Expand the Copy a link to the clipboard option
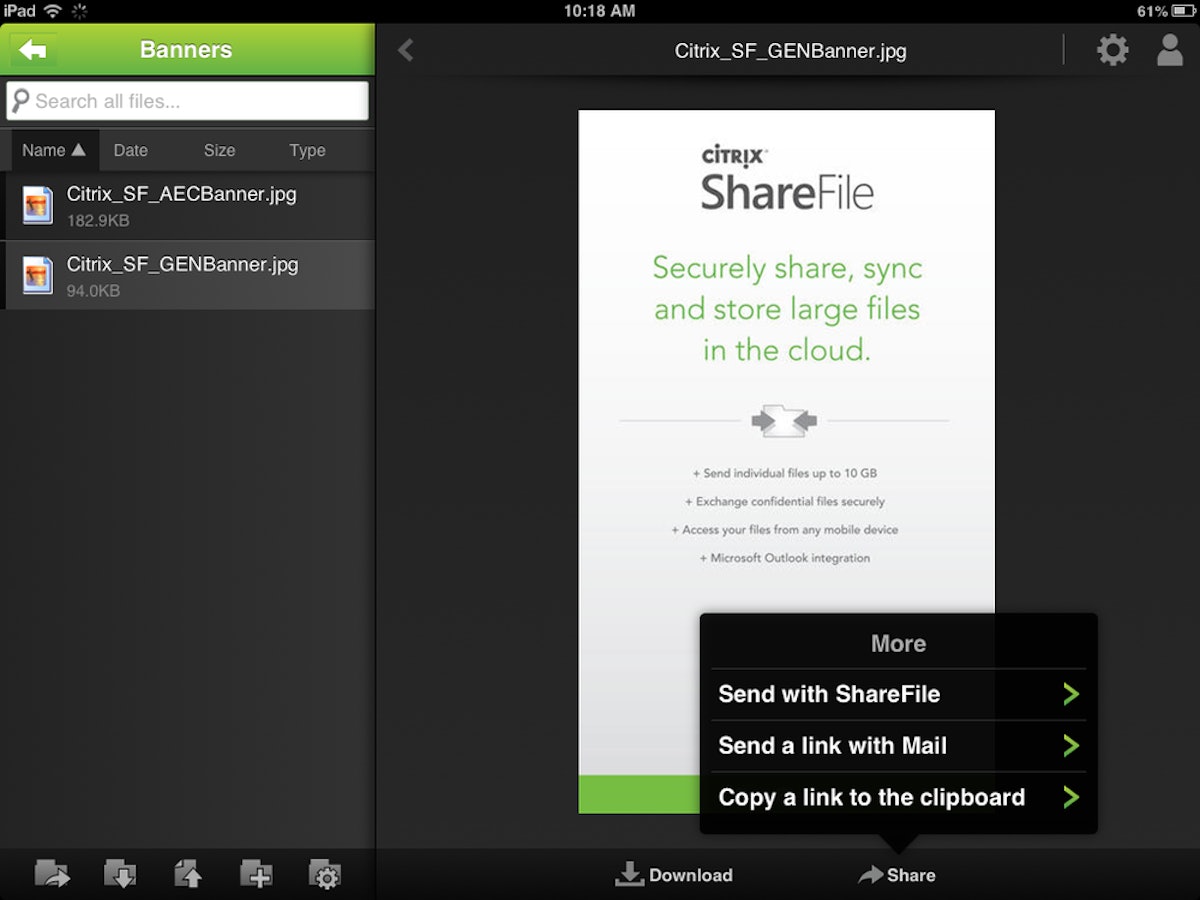 click(1070, 797)
